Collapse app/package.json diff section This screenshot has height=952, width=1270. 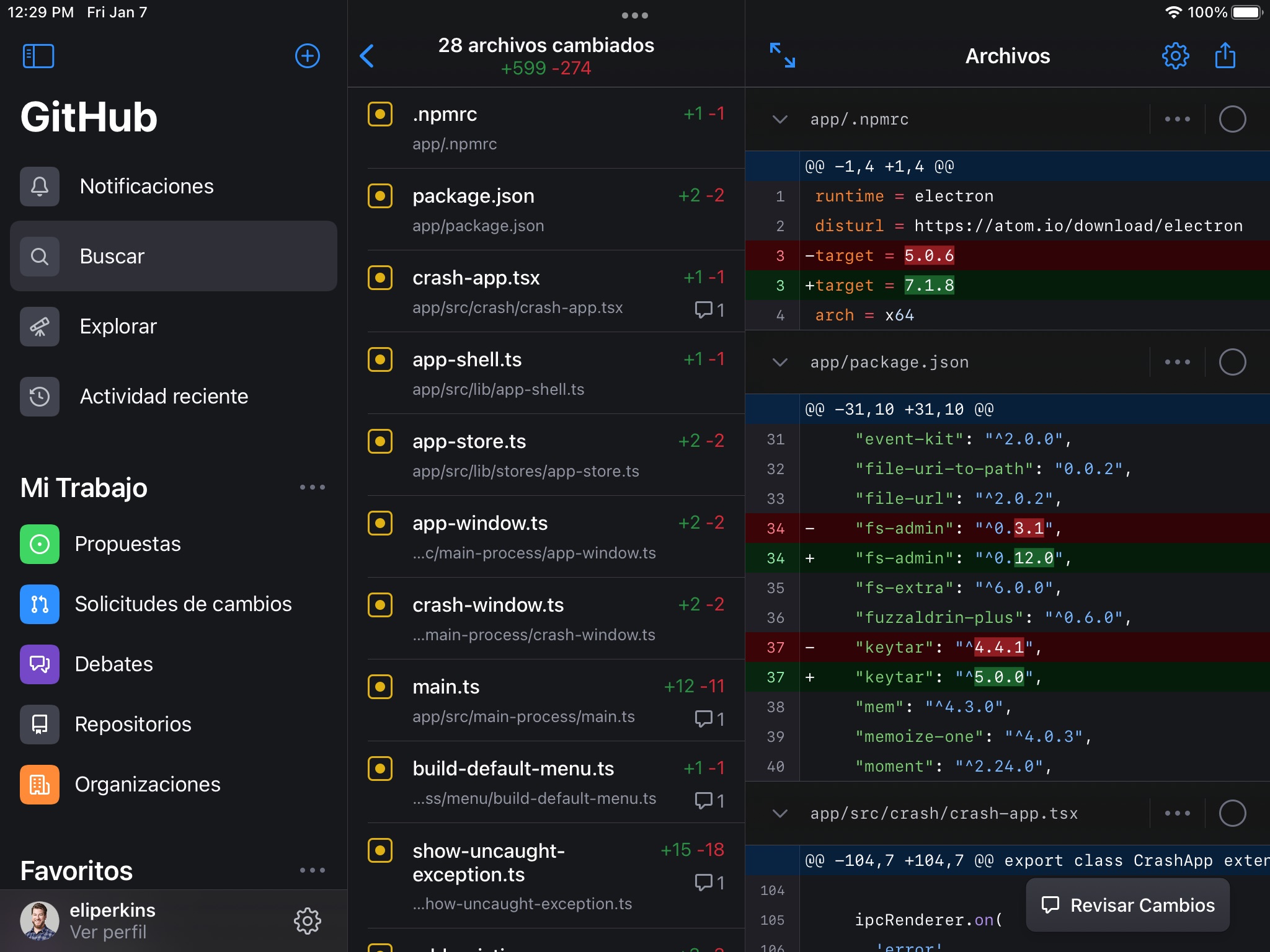click(x=780, y=362)
